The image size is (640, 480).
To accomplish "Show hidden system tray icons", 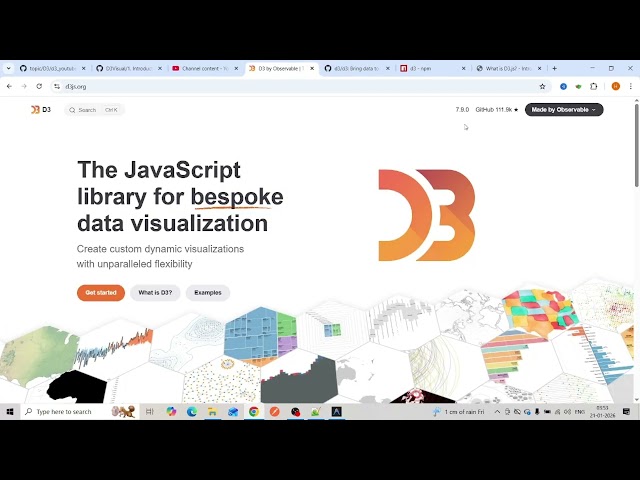I will click(x=497, y=412).
